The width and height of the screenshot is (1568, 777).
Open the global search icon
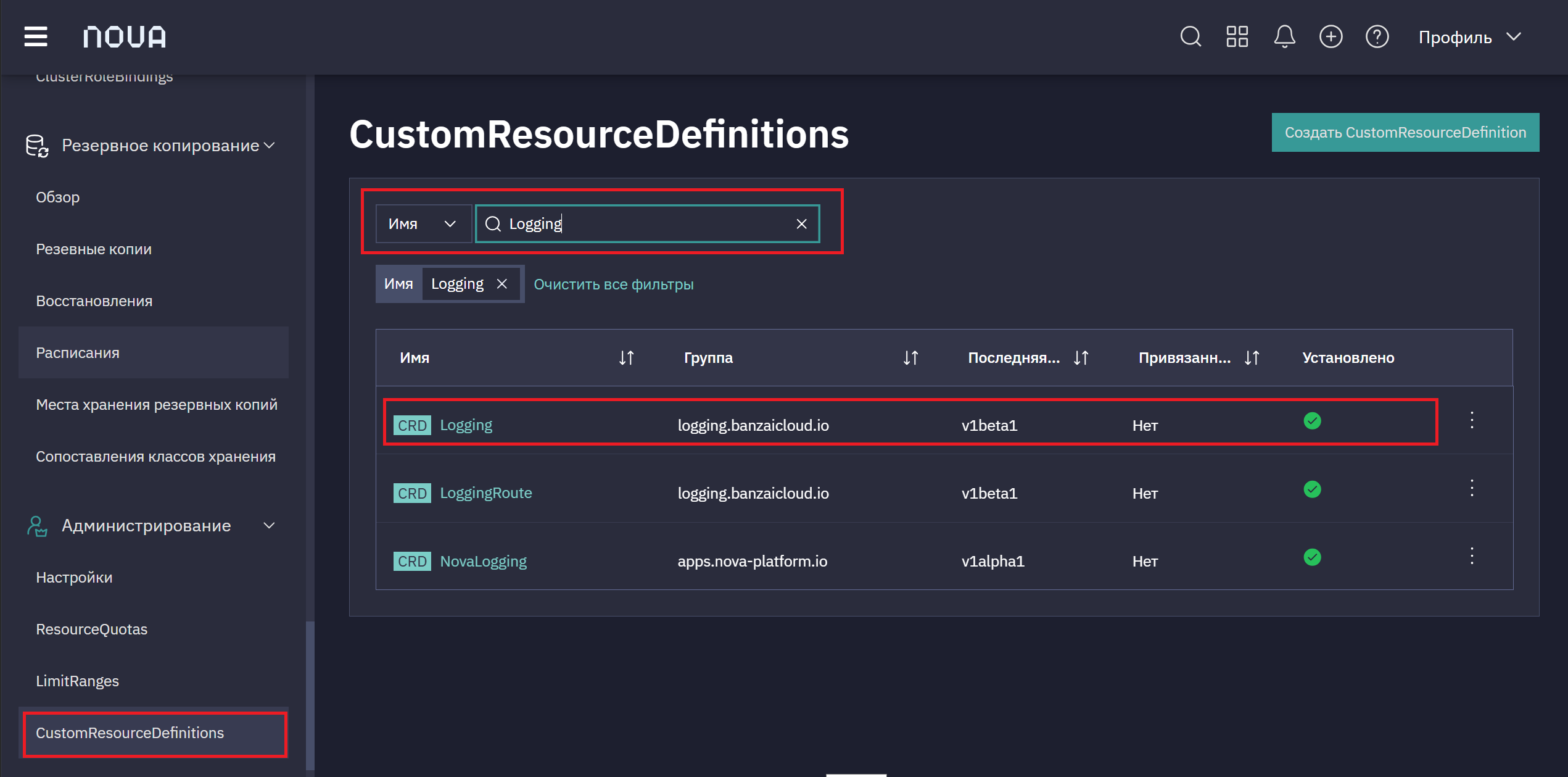pos(1190,37)
